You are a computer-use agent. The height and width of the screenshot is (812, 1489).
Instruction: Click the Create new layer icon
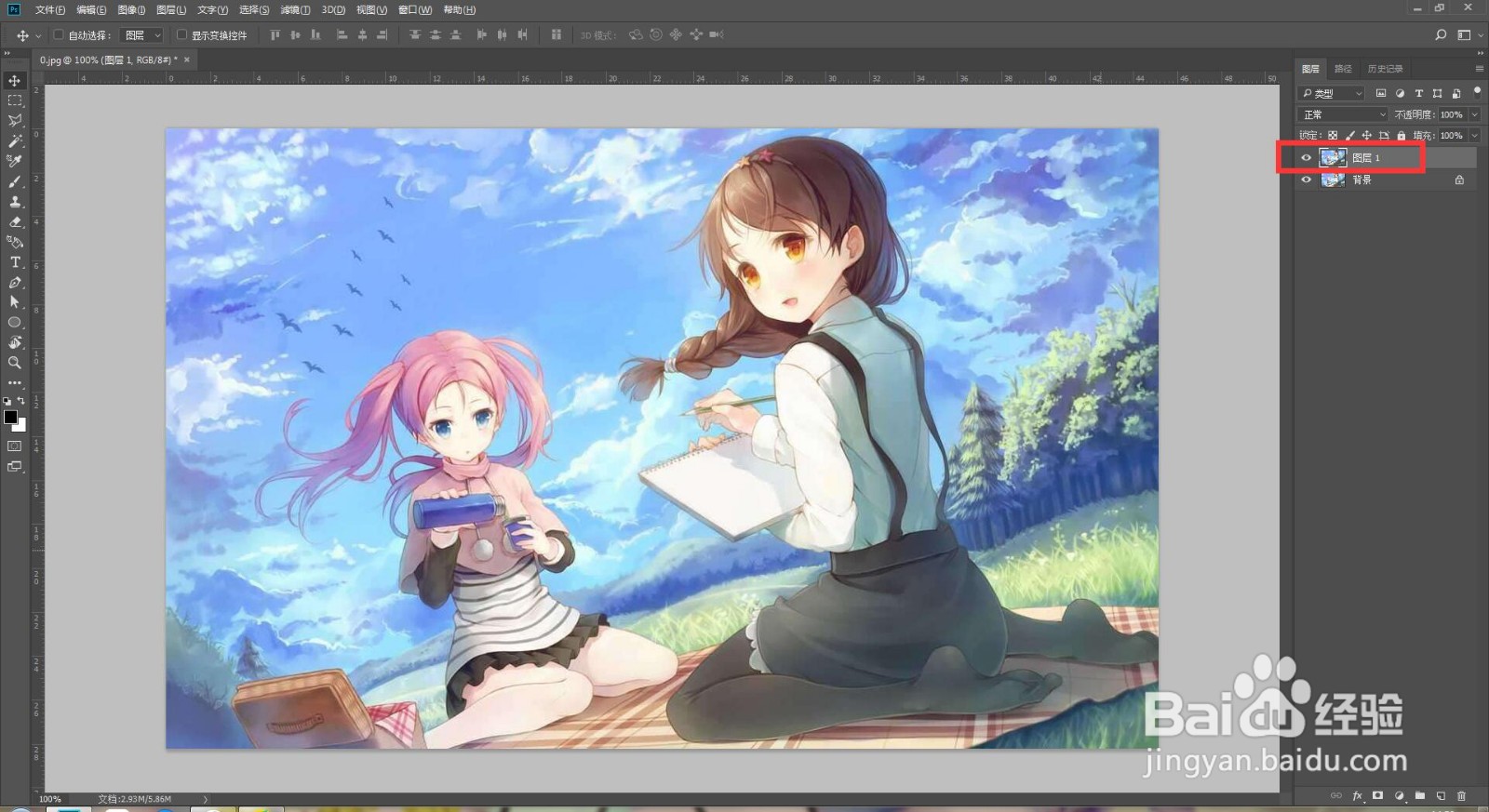point(1441,796)
